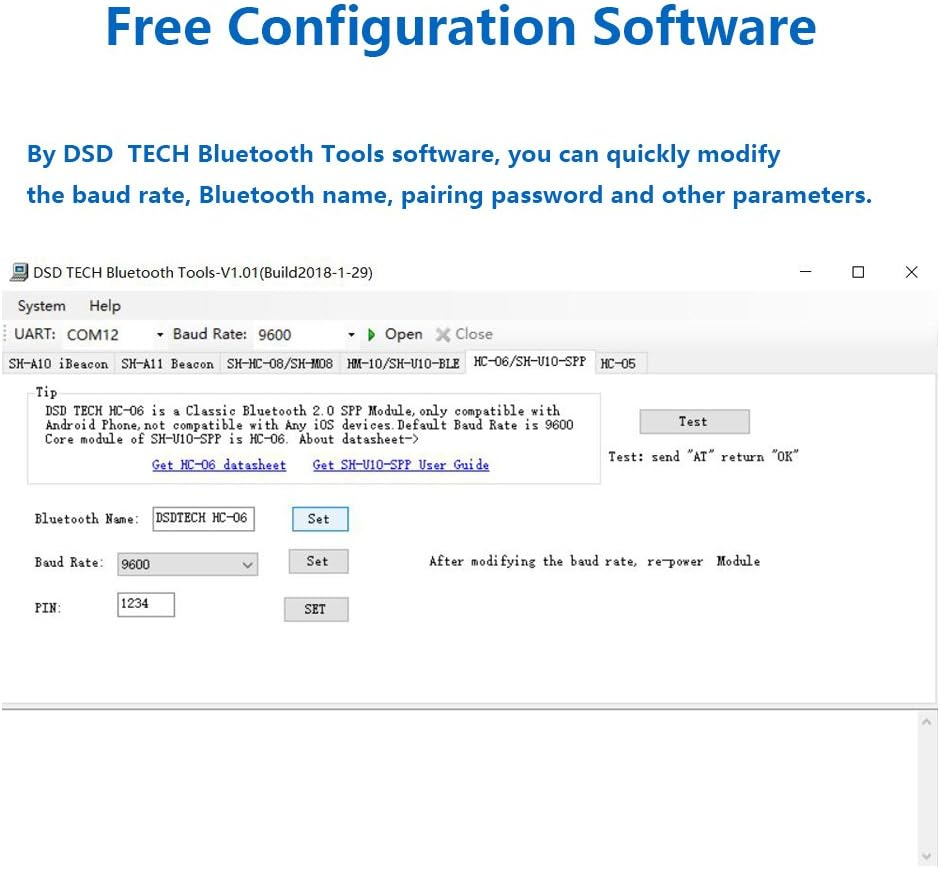
Task: Open the System menu
Action: (41, 306)
